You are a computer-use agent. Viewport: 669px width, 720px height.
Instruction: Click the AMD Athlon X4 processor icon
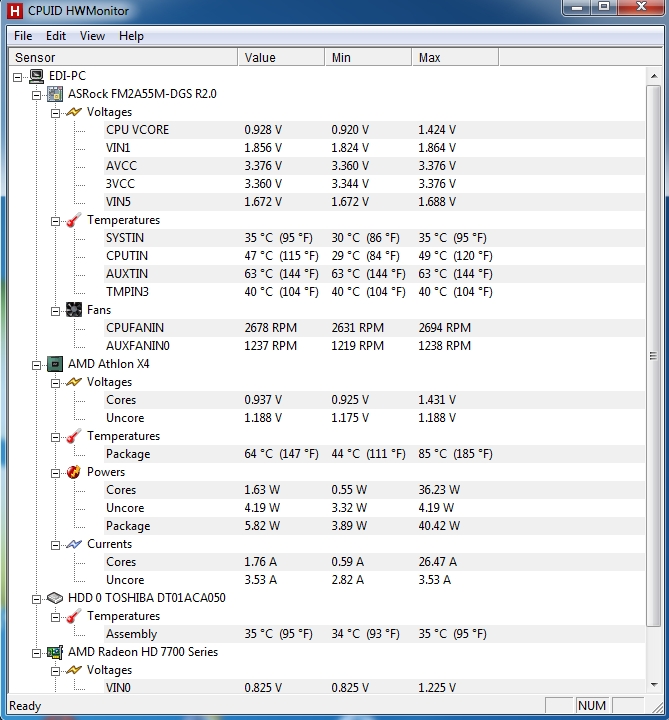tap(55, 364)
